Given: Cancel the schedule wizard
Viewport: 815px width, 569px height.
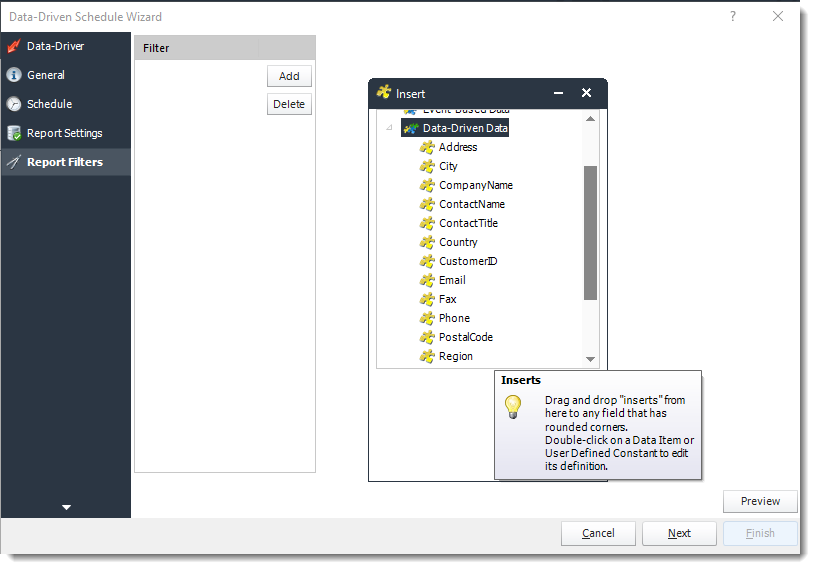Looking at the screenshot, I should pos(598,533).
